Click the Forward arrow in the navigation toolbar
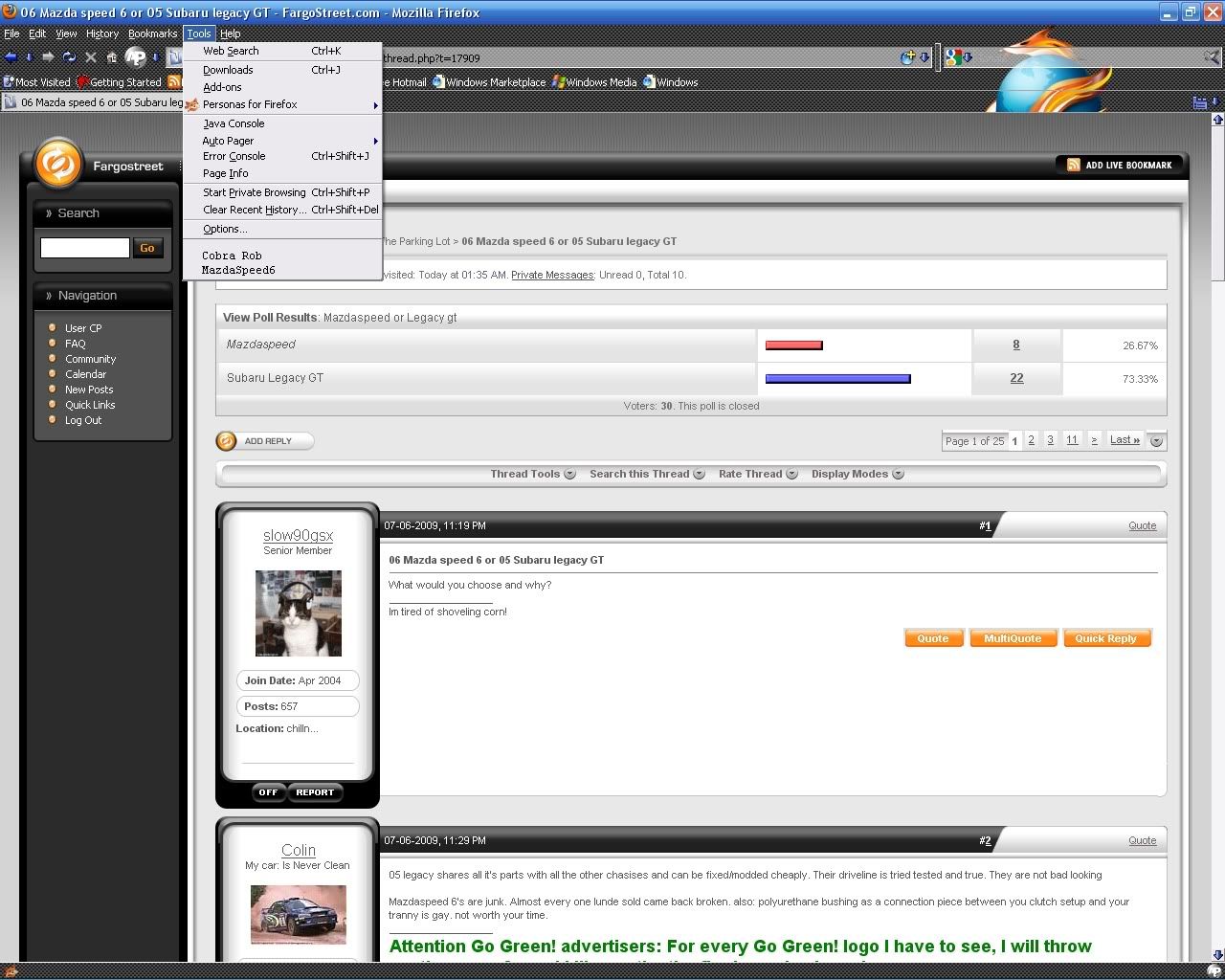This screenshot has width=1225, height=980. [48, 57]
